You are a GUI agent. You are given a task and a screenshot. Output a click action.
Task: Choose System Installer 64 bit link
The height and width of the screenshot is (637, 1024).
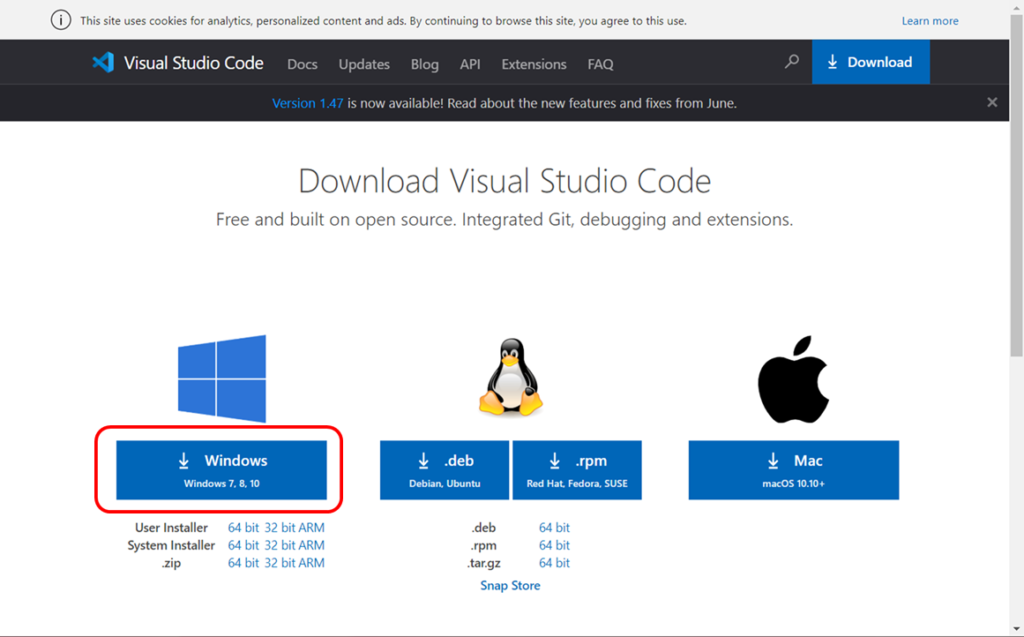243,545
